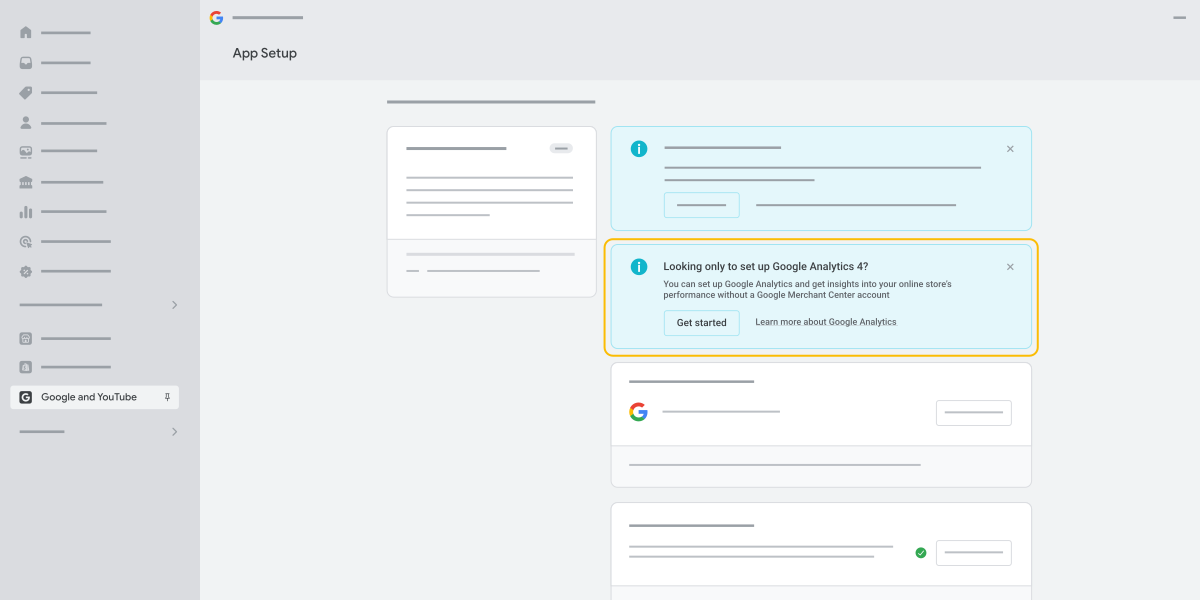This screenshot has width=1200, height=600.
Task: Open the Learn more about Google Analytics link
Action: click(825, 322)
